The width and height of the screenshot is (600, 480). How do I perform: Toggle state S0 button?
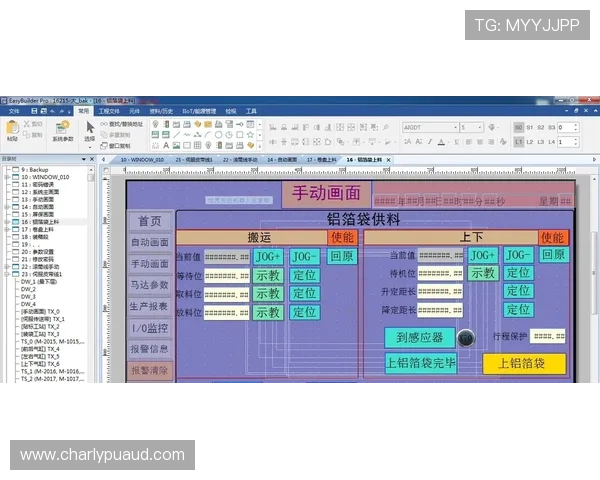[x=518, y=127]
